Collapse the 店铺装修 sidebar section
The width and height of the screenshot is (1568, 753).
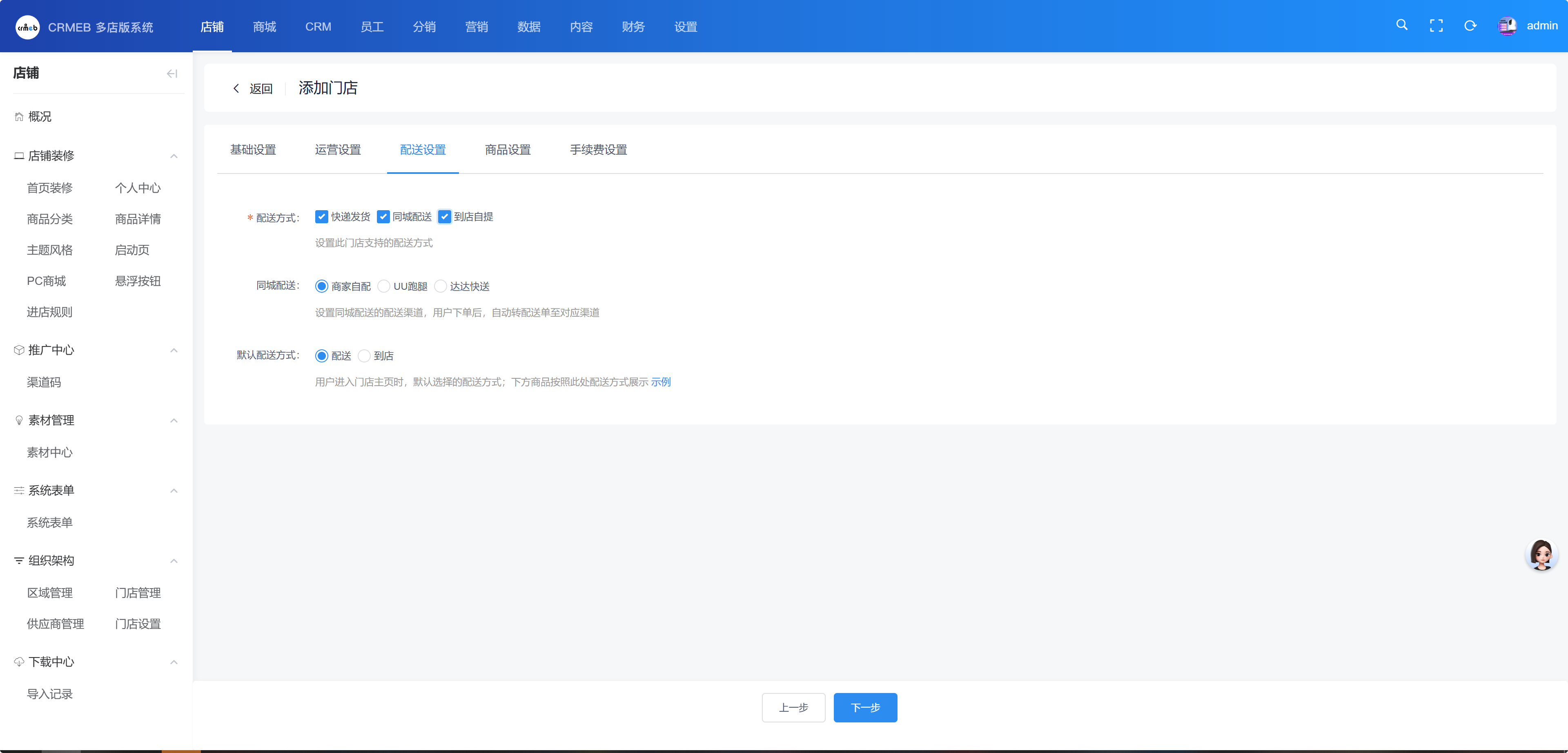[174, 156]
